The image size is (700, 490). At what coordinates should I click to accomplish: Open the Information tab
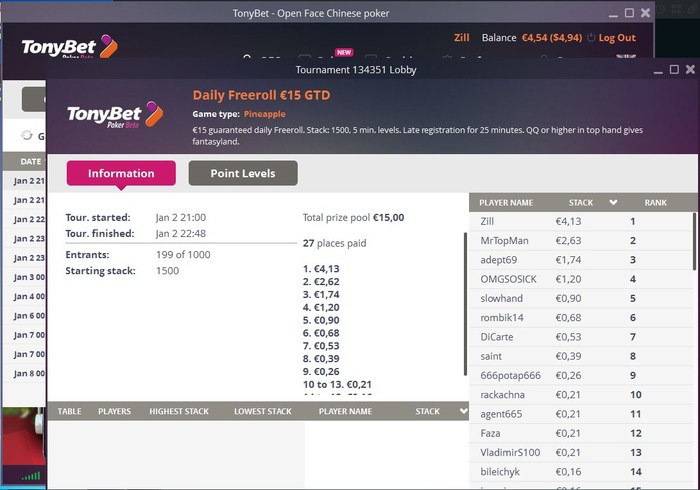120,173
